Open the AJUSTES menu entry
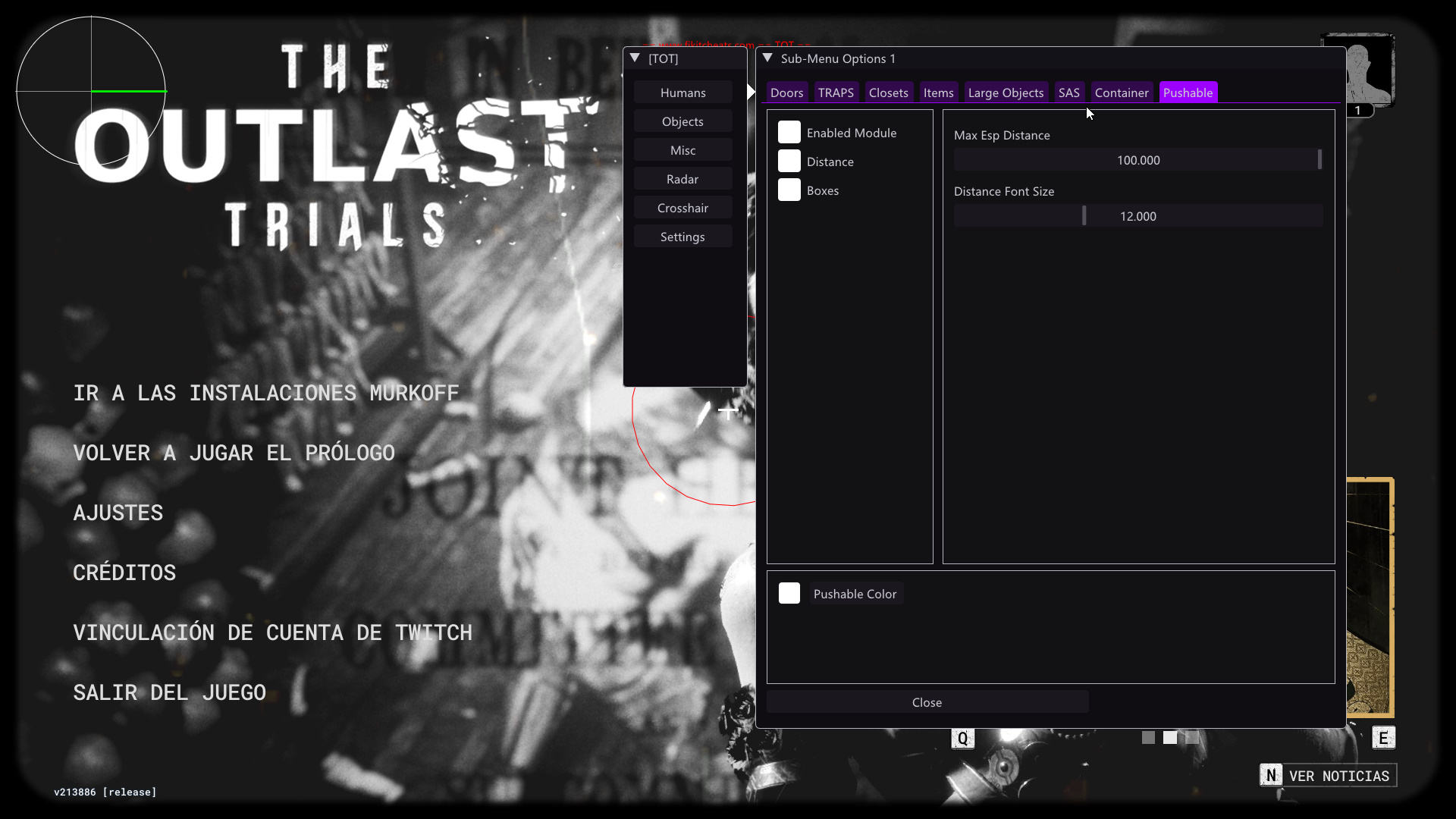Viewport: 1456px width, 819px height. click(118, 513)
